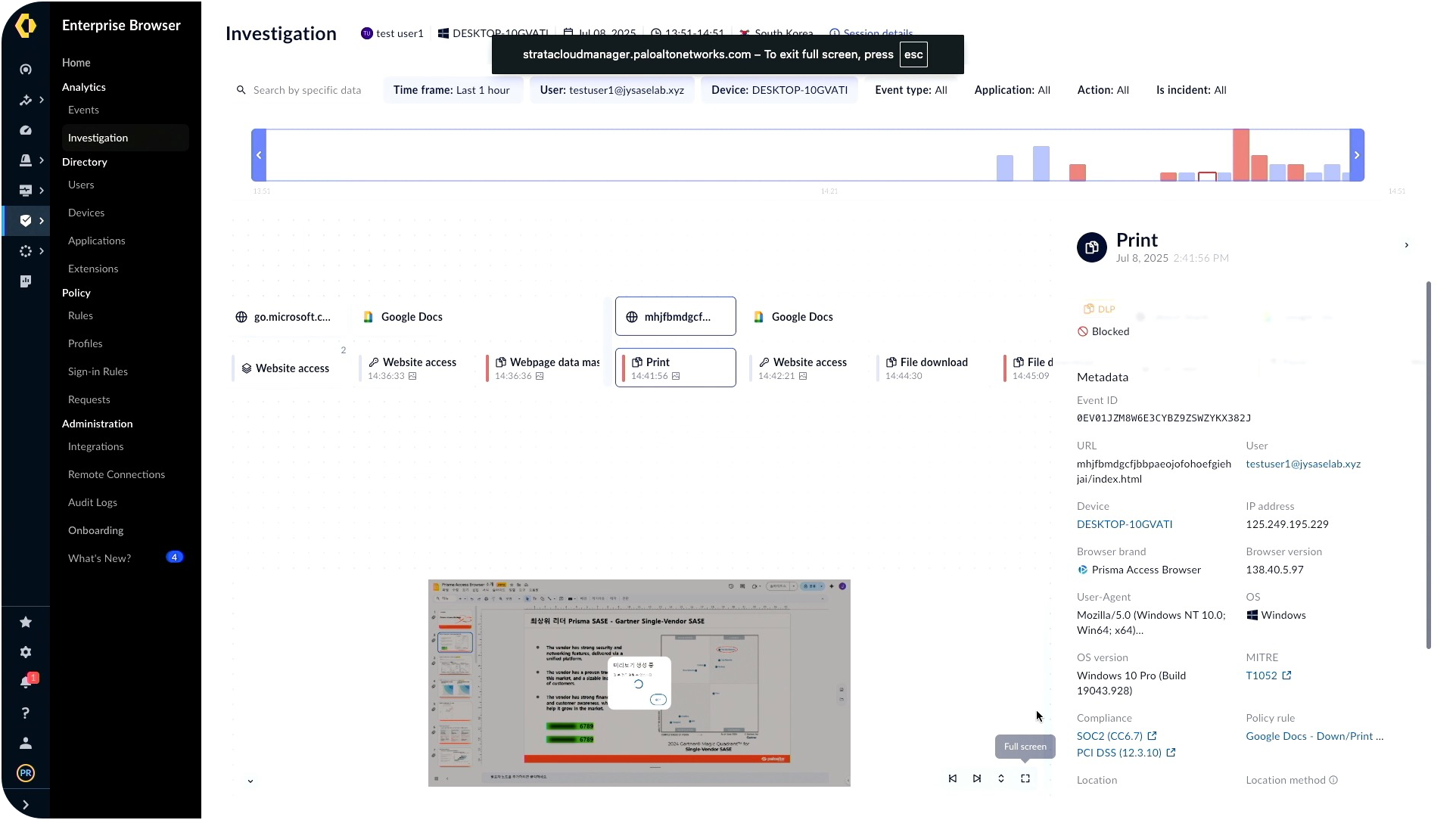
Task: Open Audit Logs under Administration
Action: point(92,502)
